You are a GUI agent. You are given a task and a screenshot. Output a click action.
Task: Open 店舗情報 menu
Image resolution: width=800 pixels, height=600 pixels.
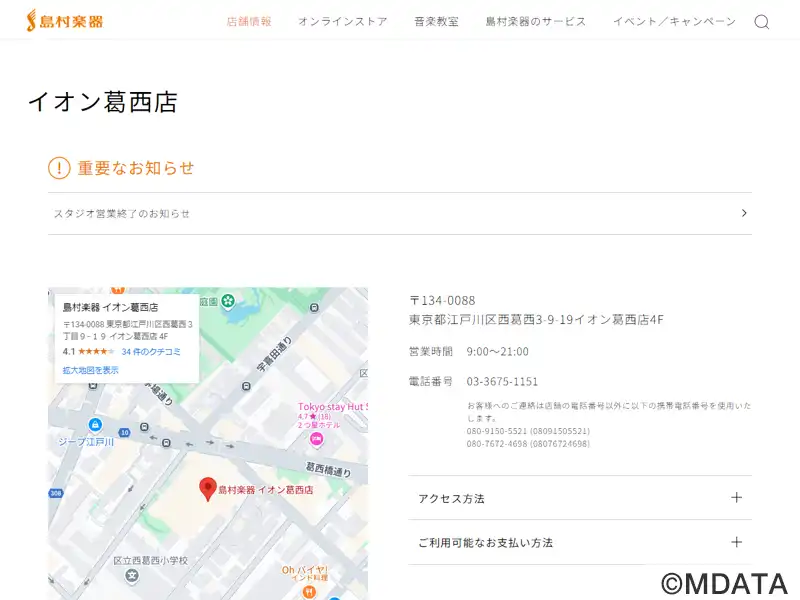click(x=249, y=21)
